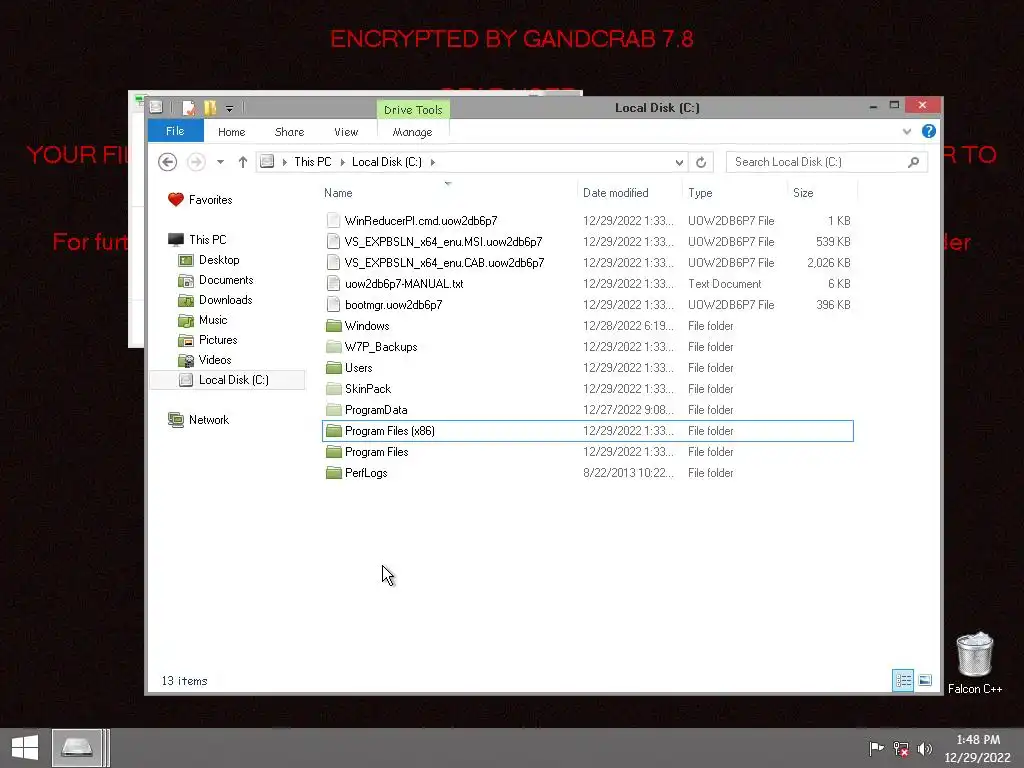
Task: Expand arrow between This PC and Local Disk
Action: point(342,162)
